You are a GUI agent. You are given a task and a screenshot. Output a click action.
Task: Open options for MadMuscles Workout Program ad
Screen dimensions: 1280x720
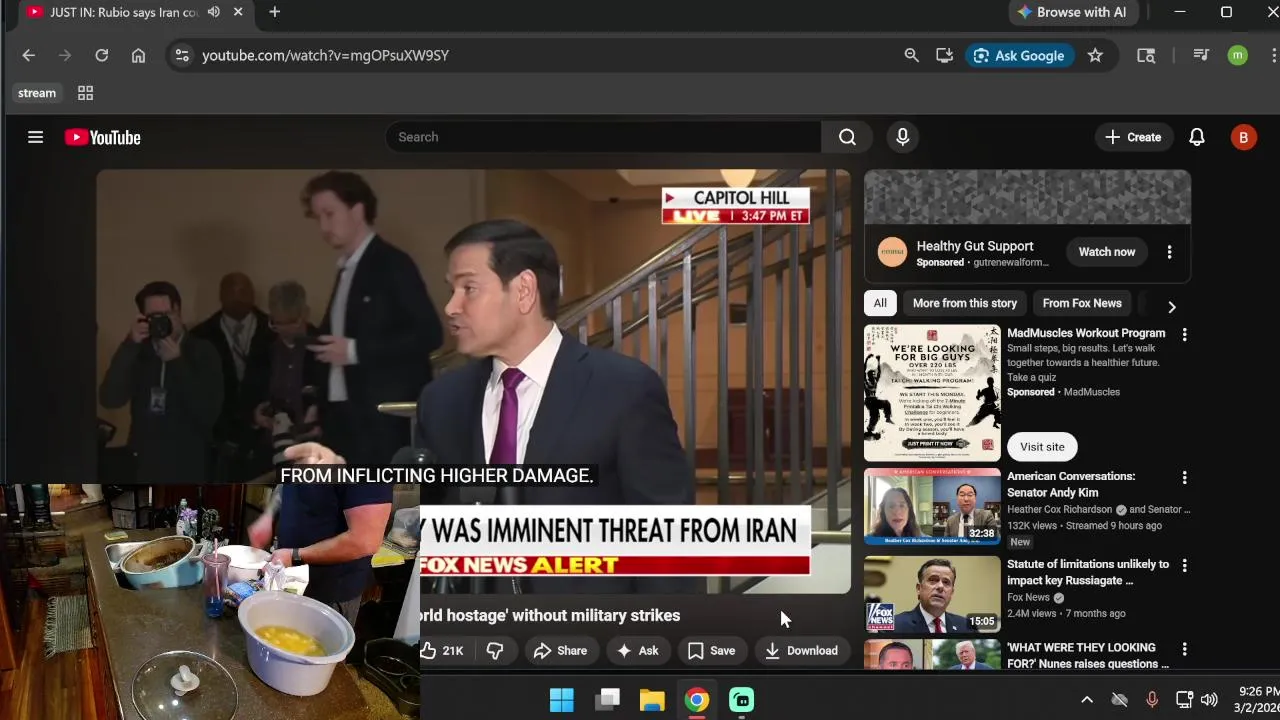(1184, 334)
